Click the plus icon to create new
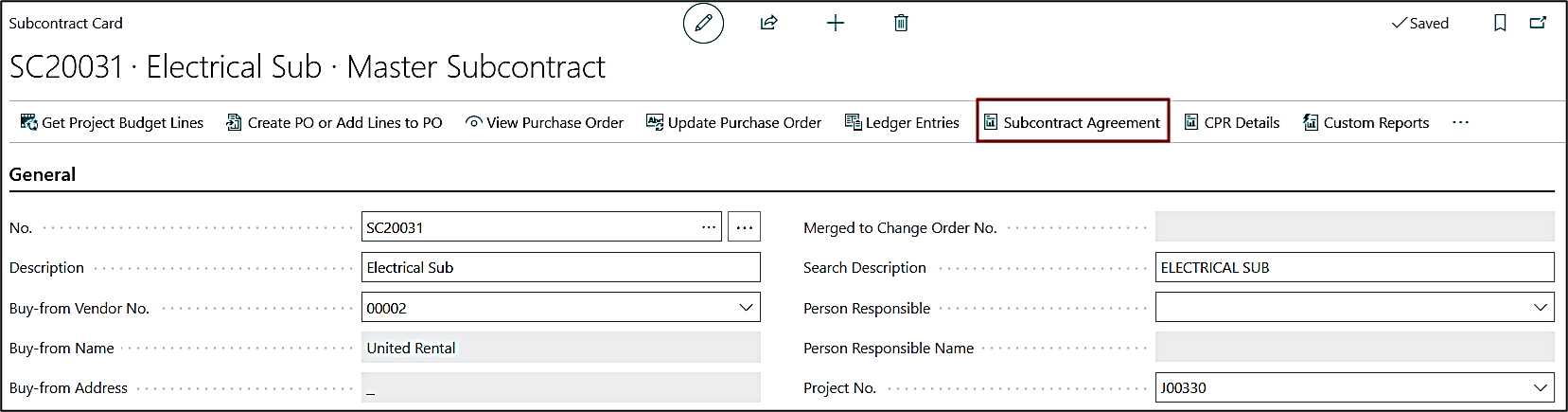The height and width of the screenshot is (412, 1568). [x=835, y=24]
